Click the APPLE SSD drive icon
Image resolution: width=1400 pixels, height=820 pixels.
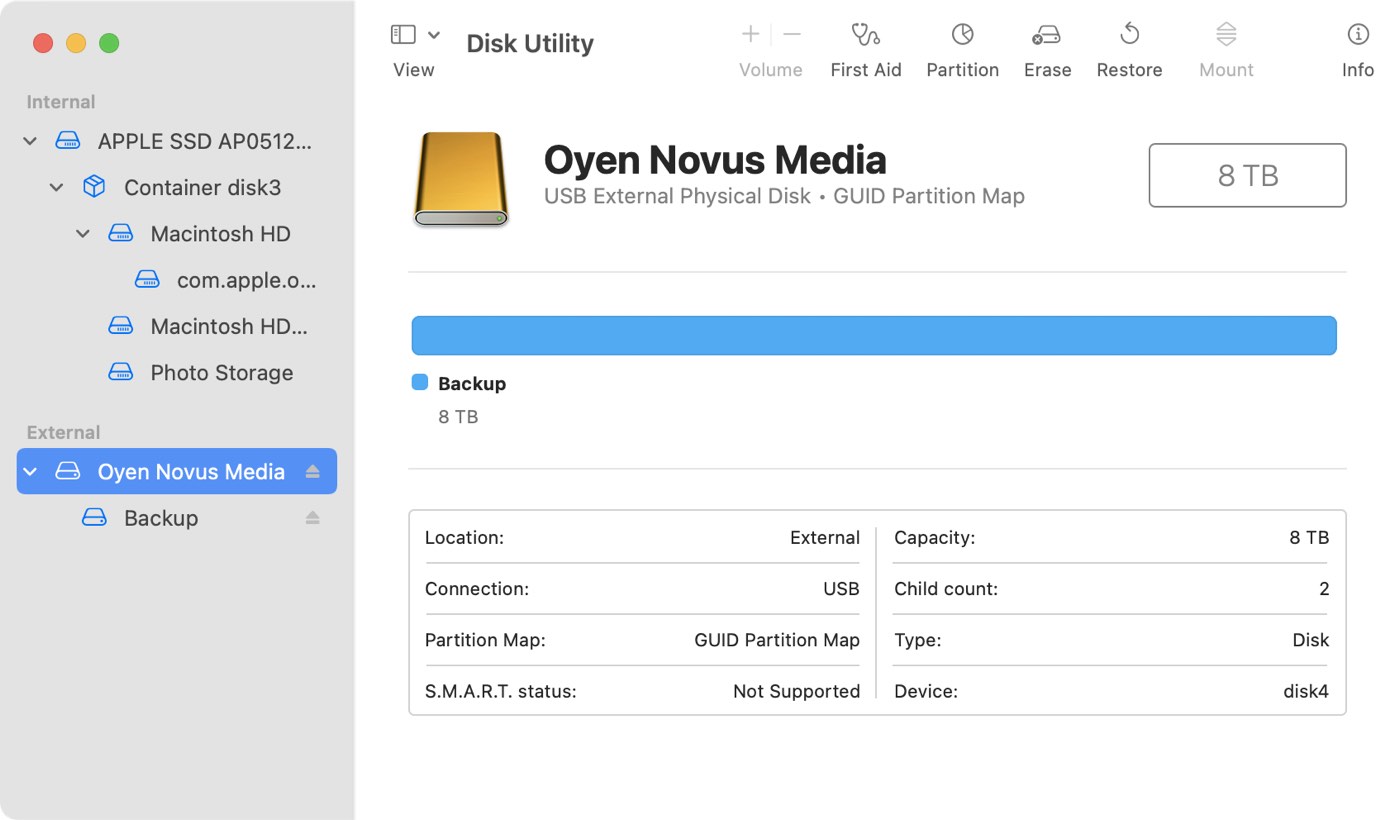pyautogui.click(x=67, y=142)
